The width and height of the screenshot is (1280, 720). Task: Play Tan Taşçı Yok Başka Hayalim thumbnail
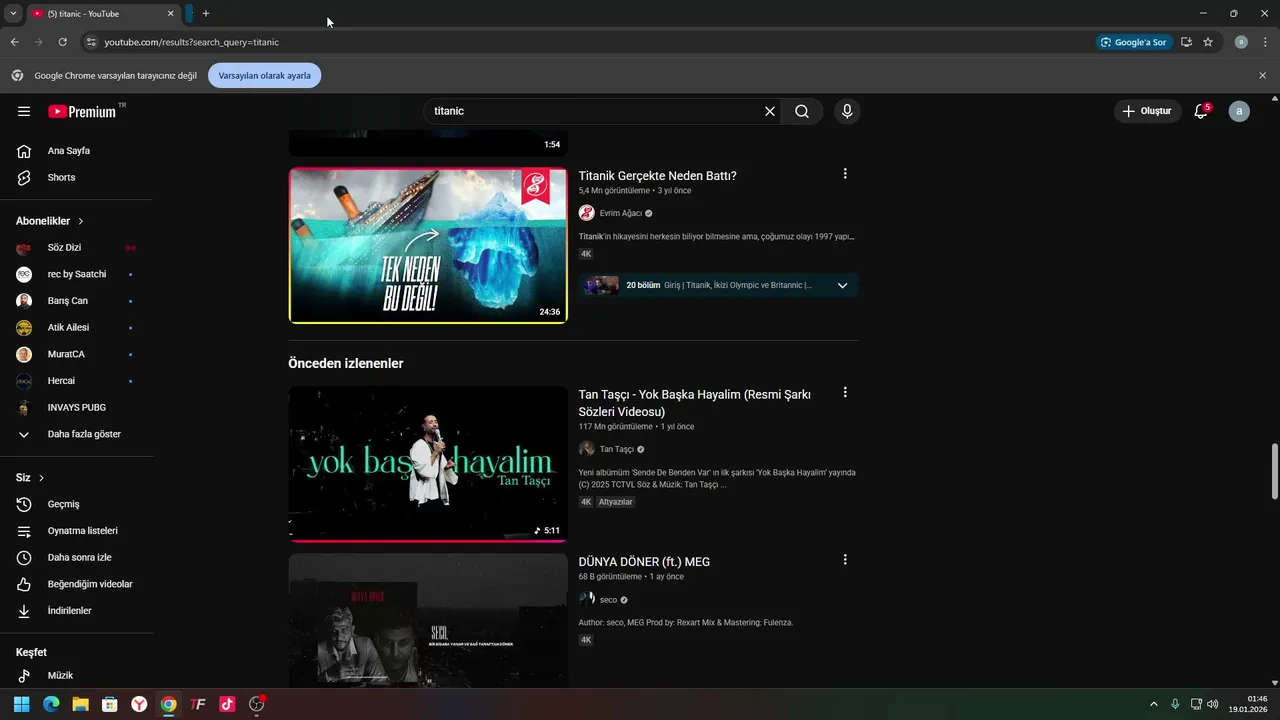(428, 464)
